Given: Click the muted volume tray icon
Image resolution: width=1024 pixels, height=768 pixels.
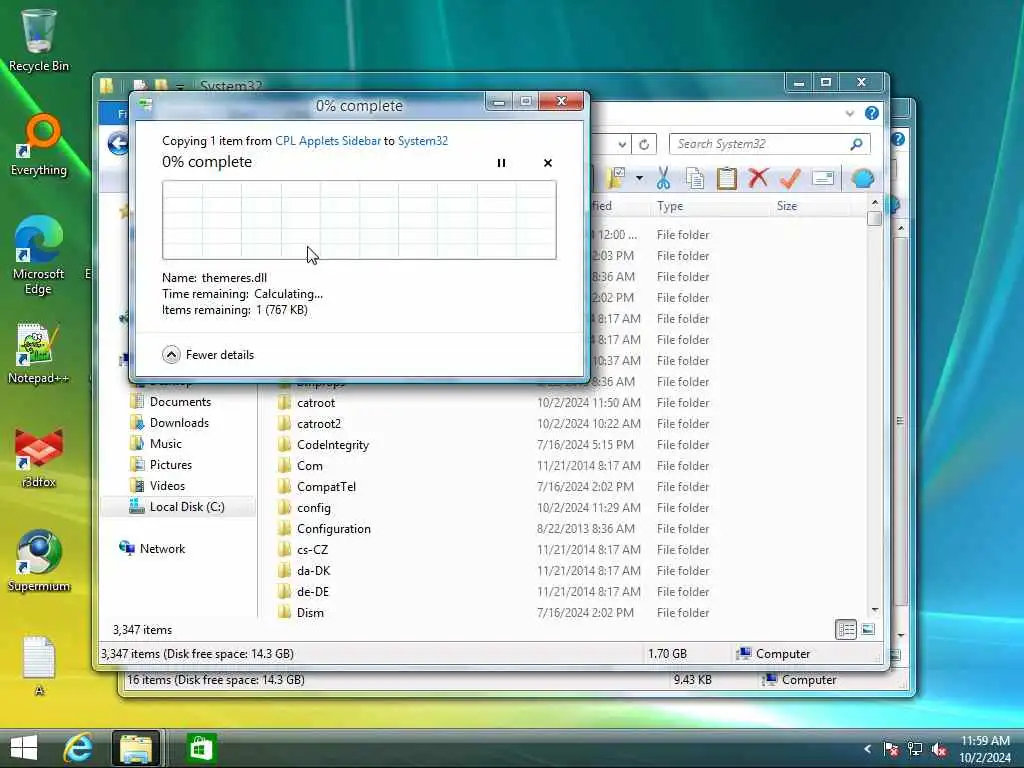Looking at the screenshot, I should pos(940,749).
